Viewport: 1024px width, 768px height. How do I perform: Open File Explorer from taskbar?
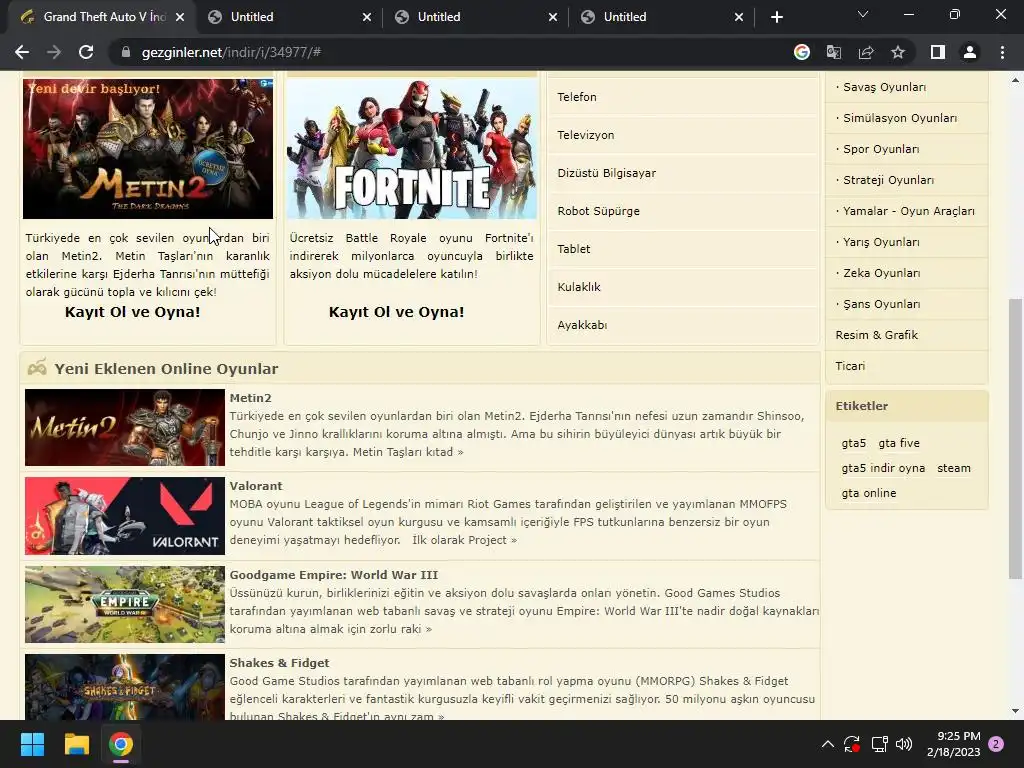click(76, 744)
